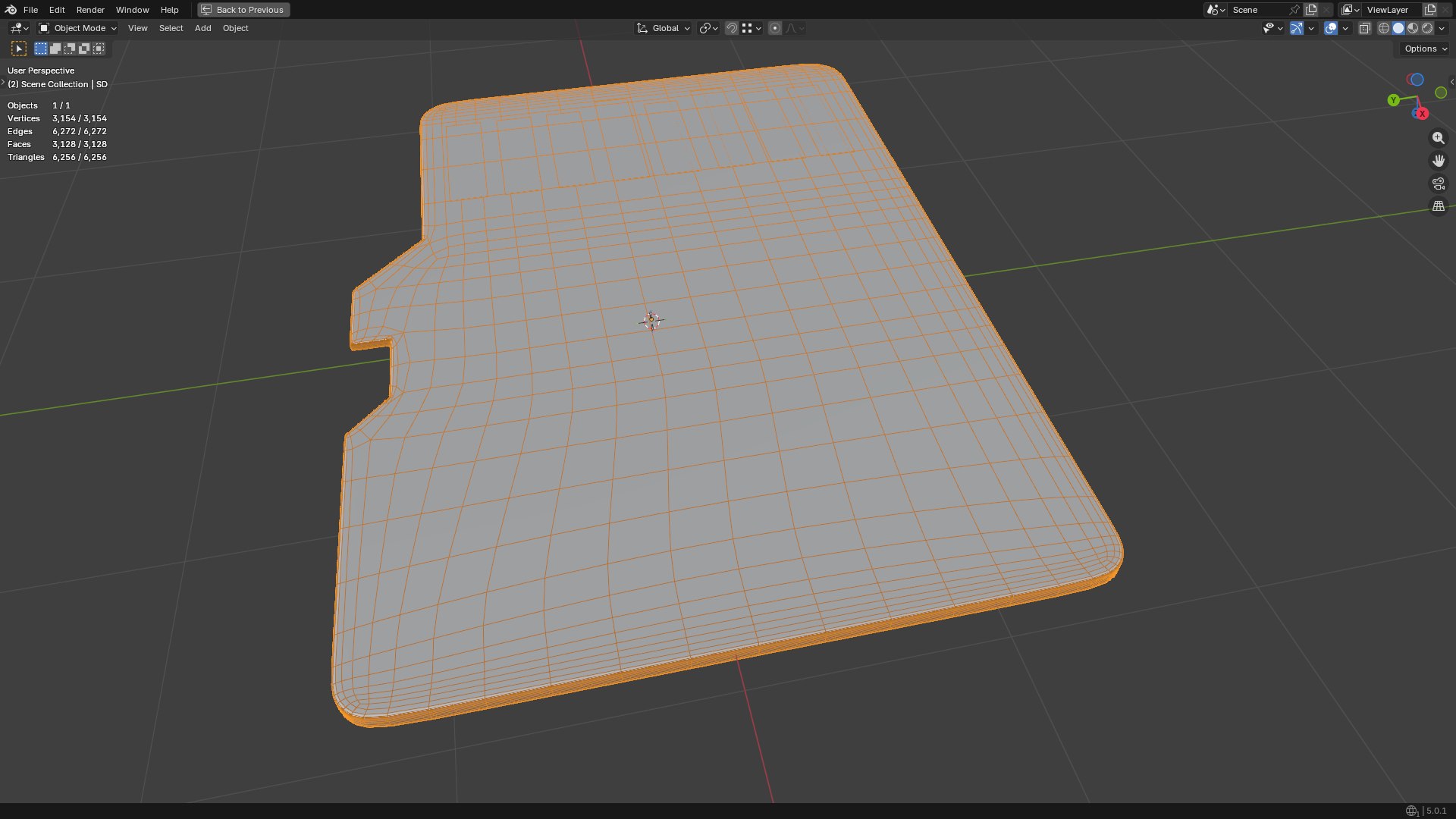
Task: Toggle the camera view icon
Action: point(1438,184)
